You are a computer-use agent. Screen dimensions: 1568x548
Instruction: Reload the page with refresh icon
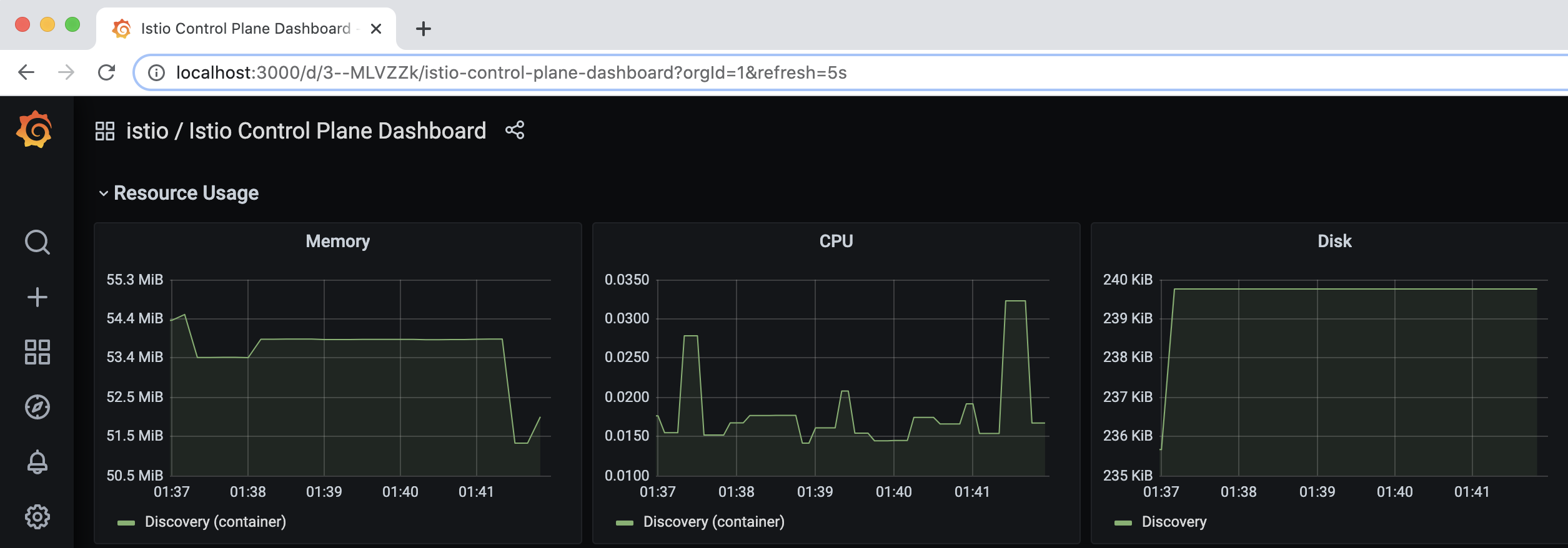[x=106, y=72]
